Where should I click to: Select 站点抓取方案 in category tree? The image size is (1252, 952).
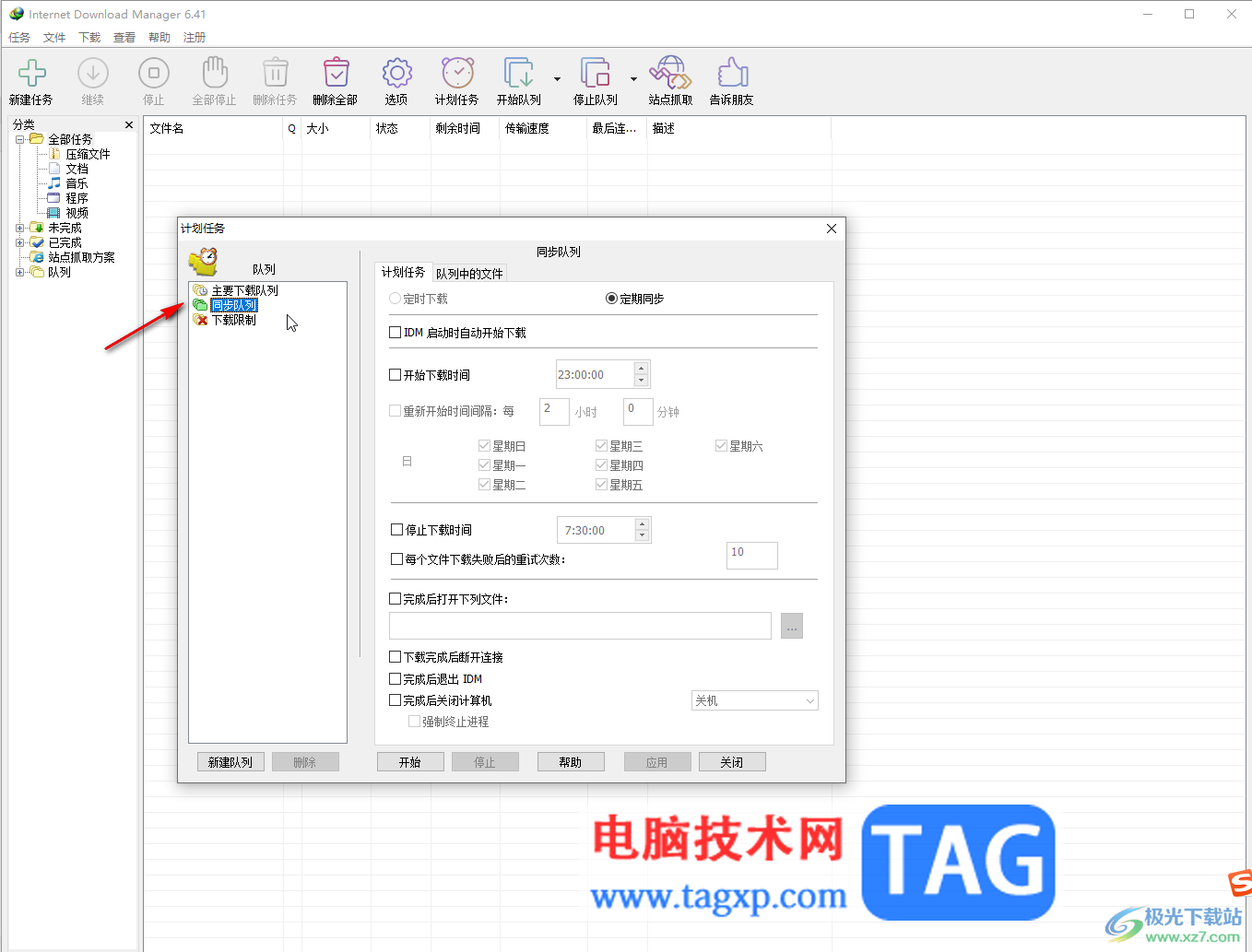[81, 257]
